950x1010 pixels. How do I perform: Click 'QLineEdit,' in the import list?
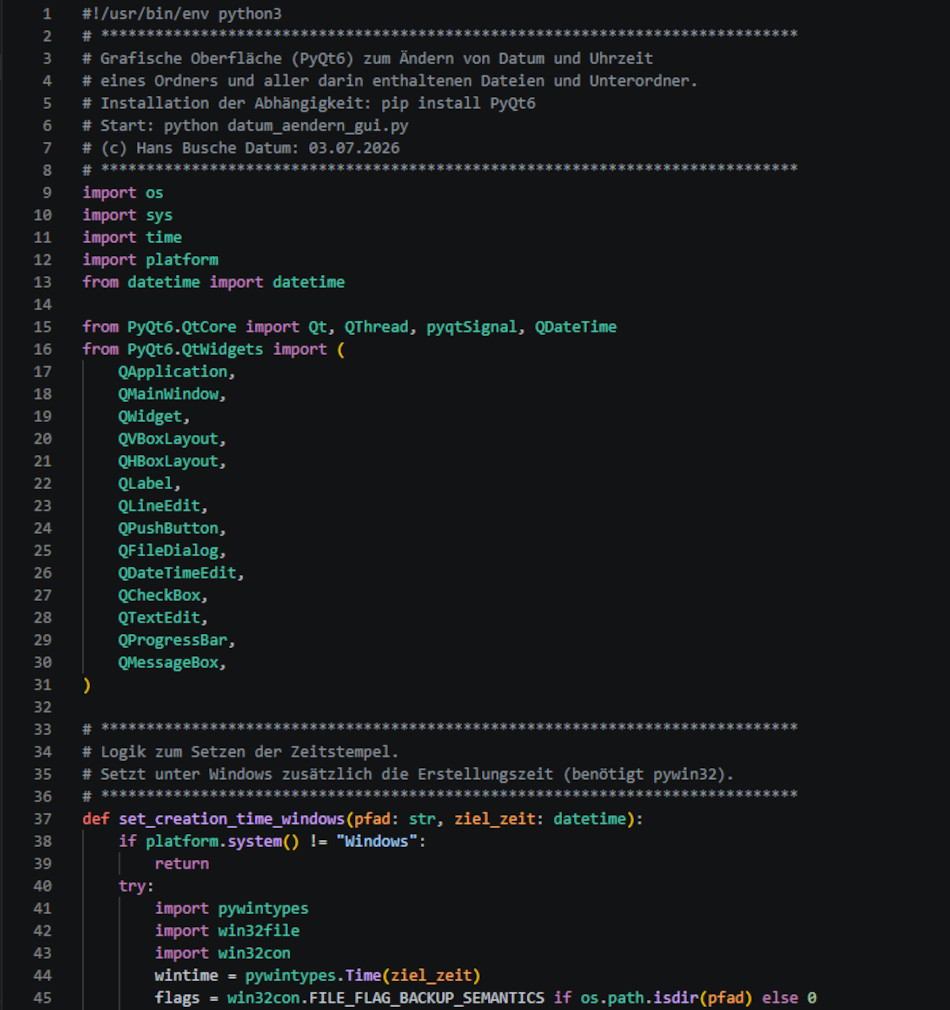tap(163, 506)
